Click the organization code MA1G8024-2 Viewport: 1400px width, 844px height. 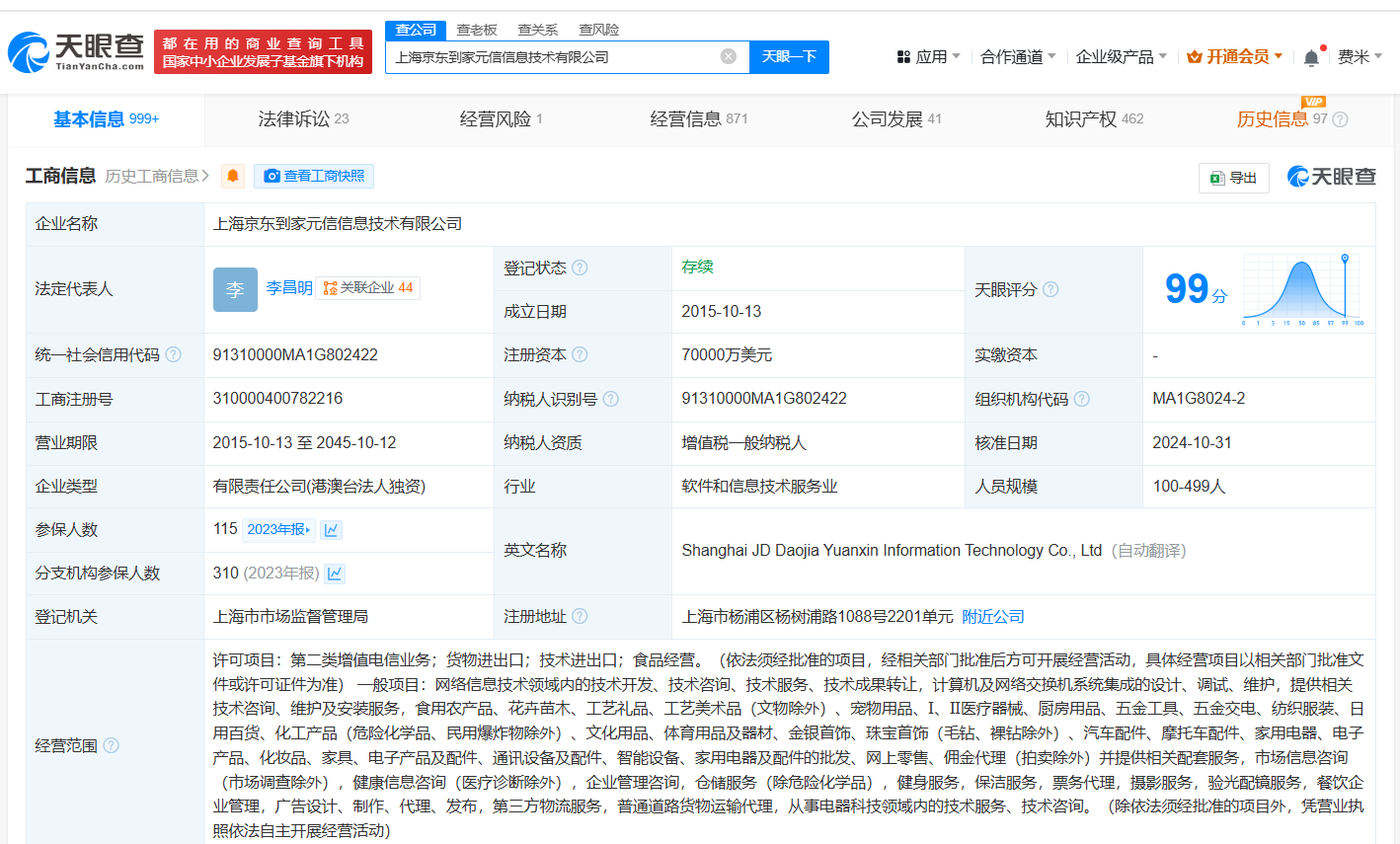click(x=1199, y=399)
